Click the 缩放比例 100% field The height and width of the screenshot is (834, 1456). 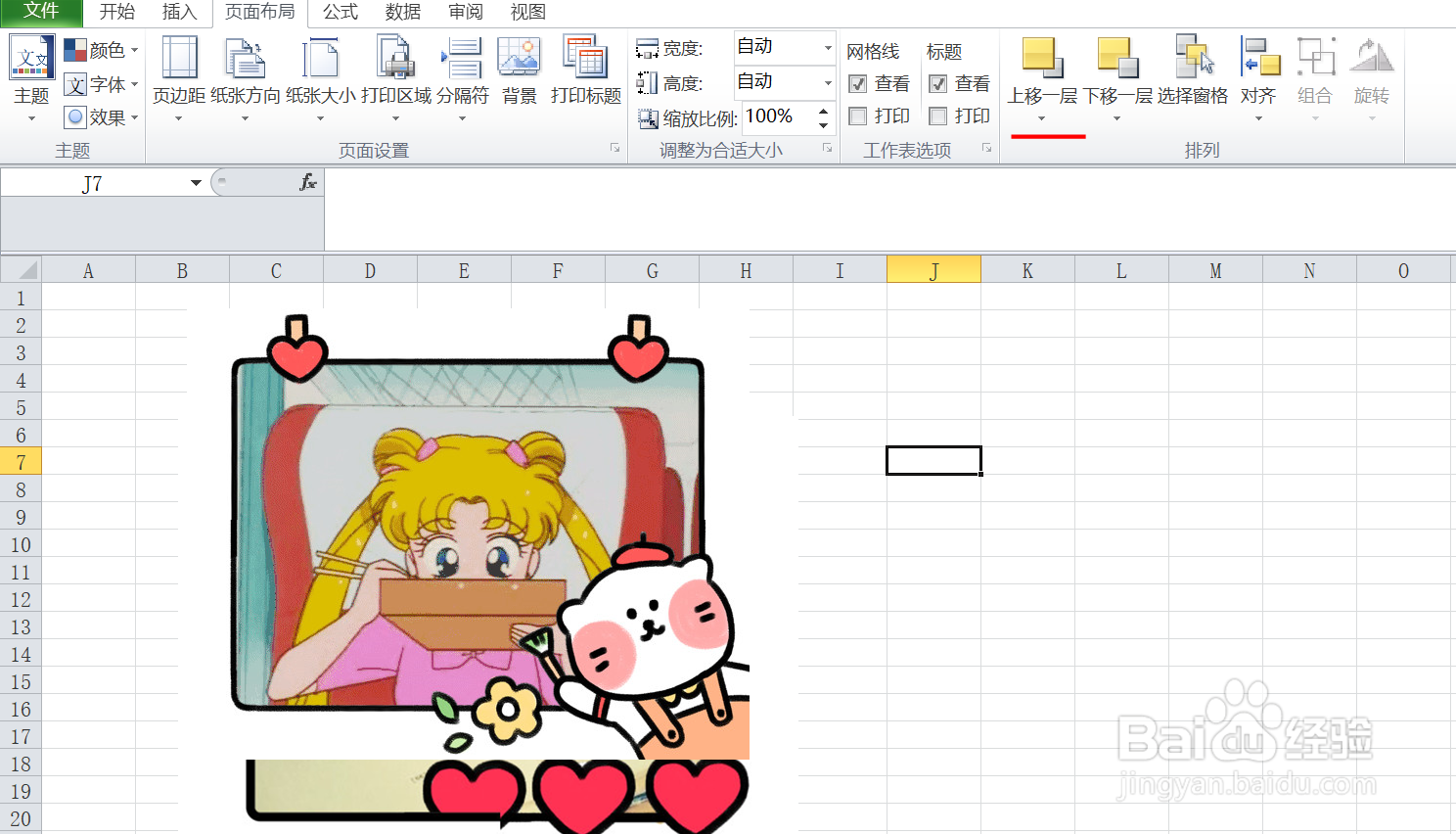(x=779, y=116)
